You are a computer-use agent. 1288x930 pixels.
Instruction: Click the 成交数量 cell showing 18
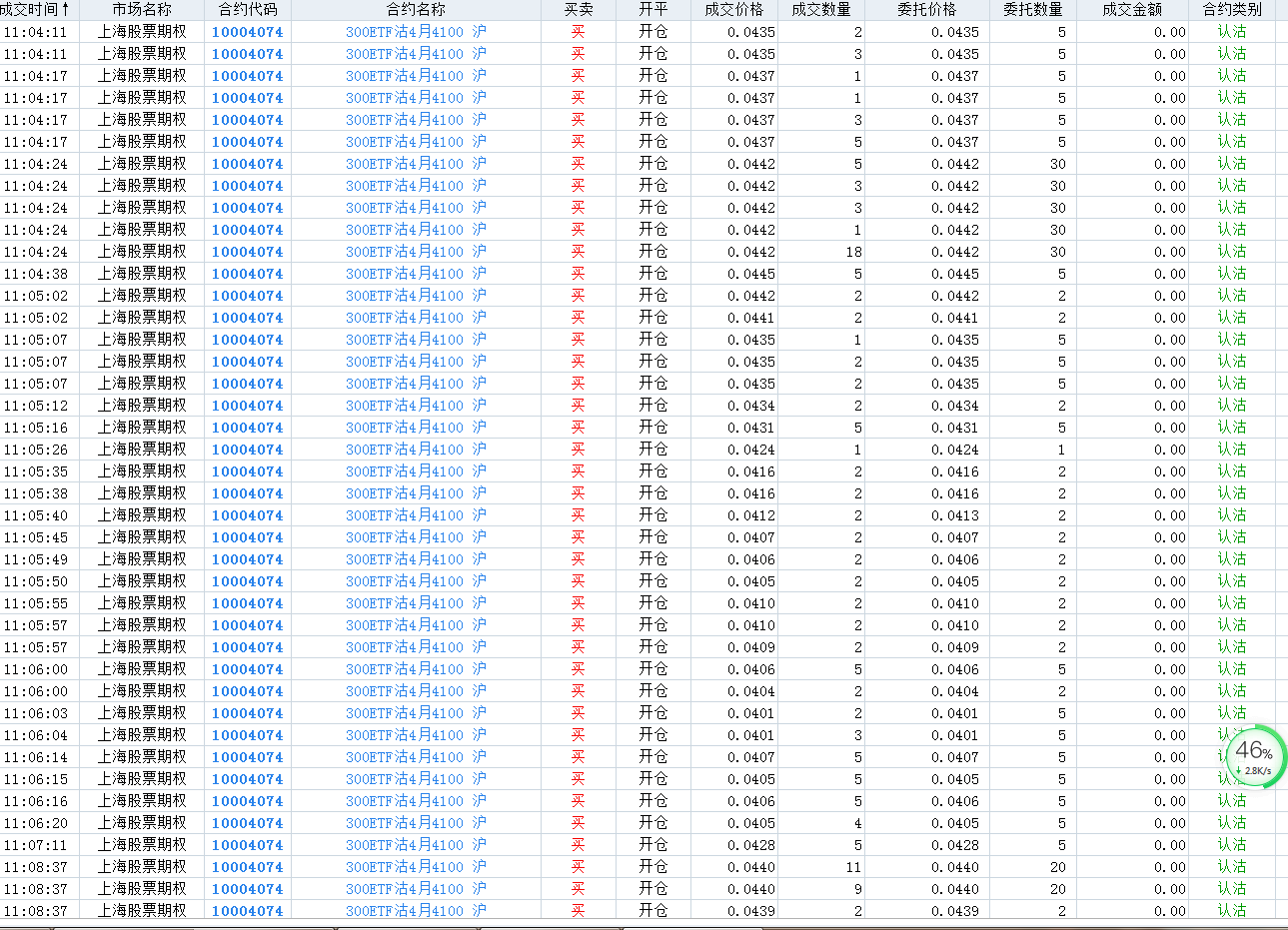click(853, 252)
